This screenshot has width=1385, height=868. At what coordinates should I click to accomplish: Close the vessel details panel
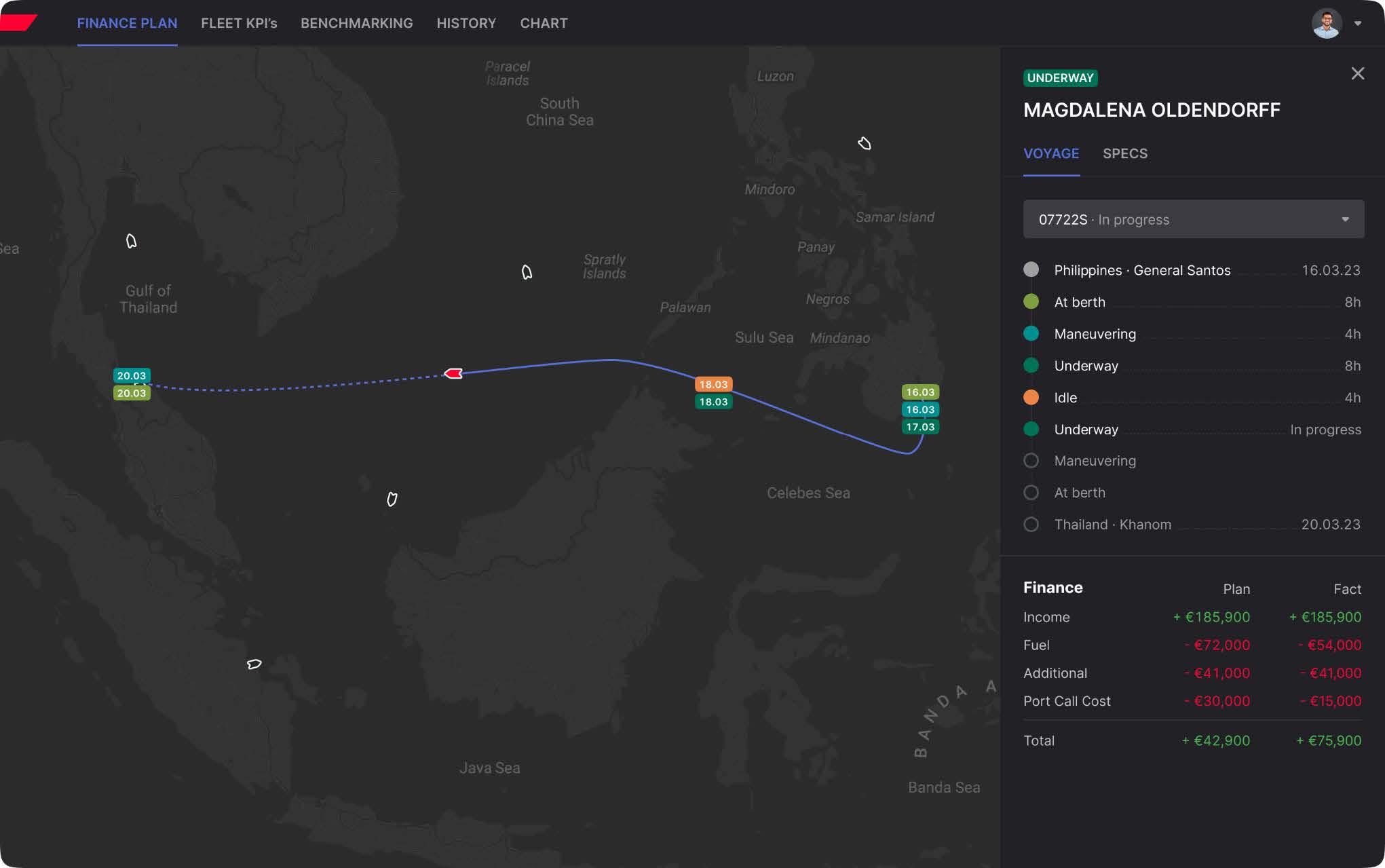coord(1357,73)
